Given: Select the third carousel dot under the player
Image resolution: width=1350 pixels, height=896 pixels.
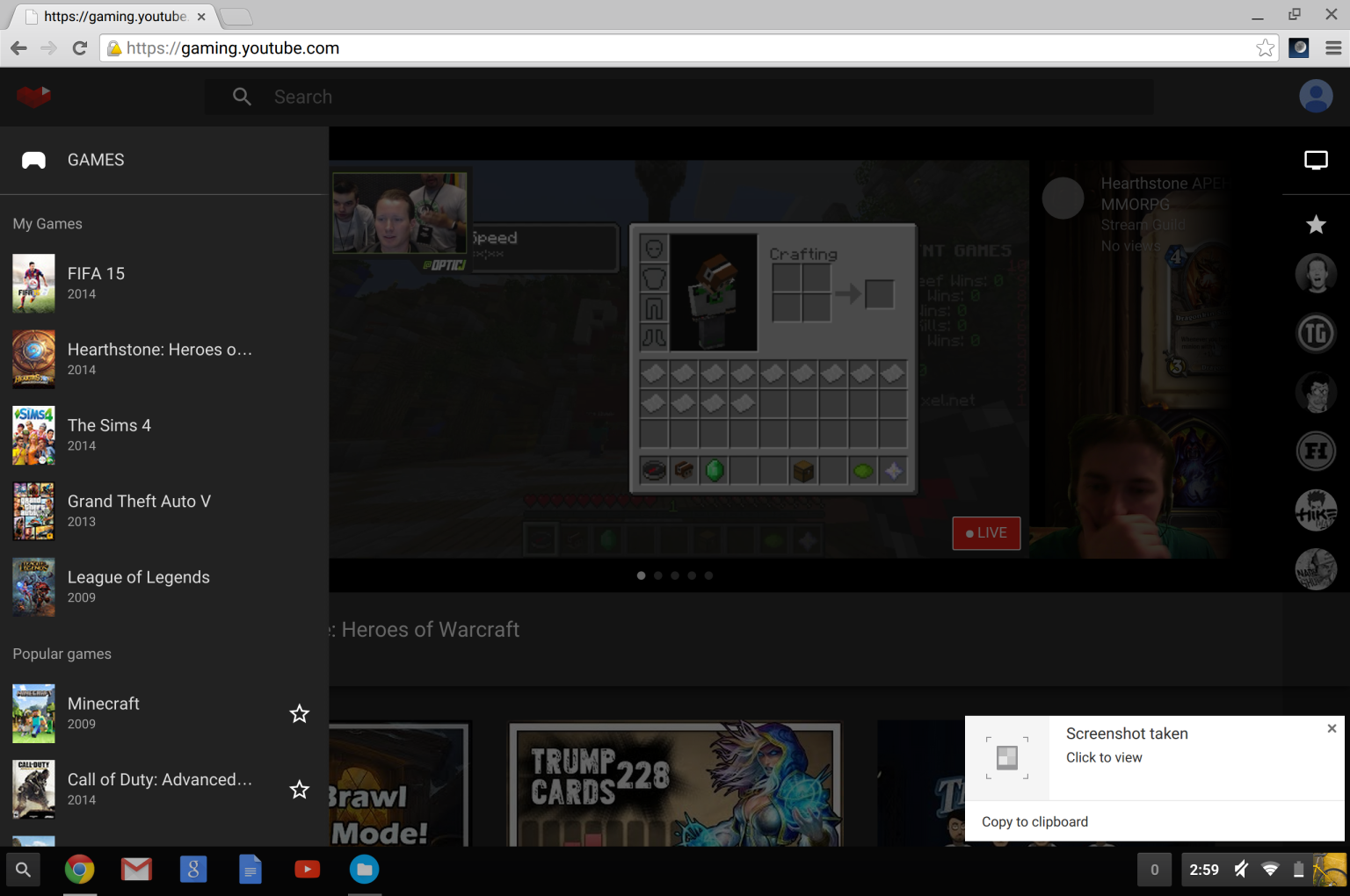Looking at the screenshot, I should tap(675, 575).
